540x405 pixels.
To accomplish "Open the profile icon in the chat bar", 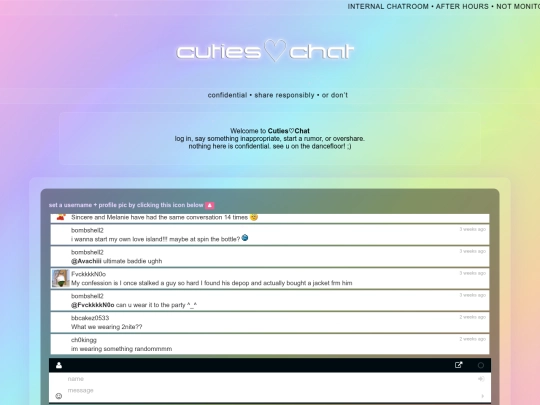I will pyautogui.click(x=59, y=365).
